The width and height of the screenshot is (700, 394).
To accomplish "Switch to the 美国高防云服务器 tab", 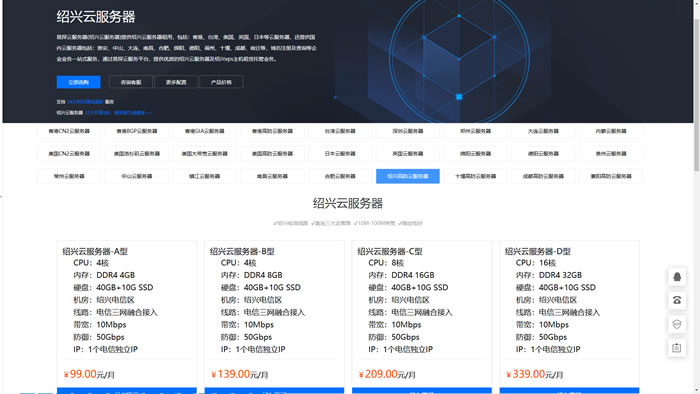I will [272, 153].
